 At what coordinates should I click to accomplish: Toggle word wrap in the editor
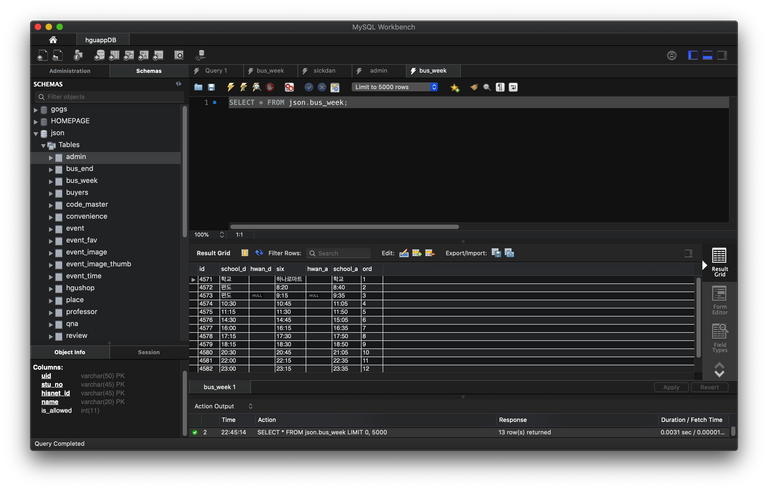tap(513, 87)
